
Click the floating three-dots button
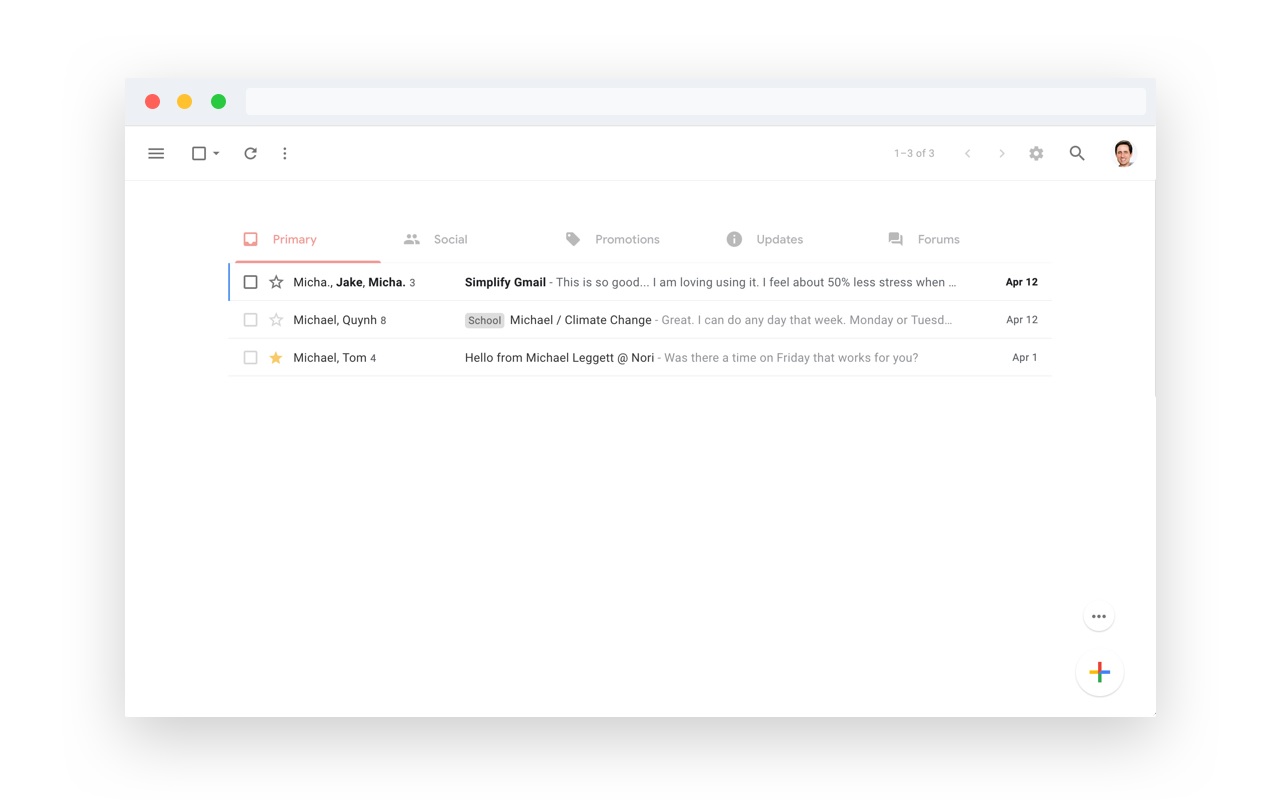coord(1099,616)
